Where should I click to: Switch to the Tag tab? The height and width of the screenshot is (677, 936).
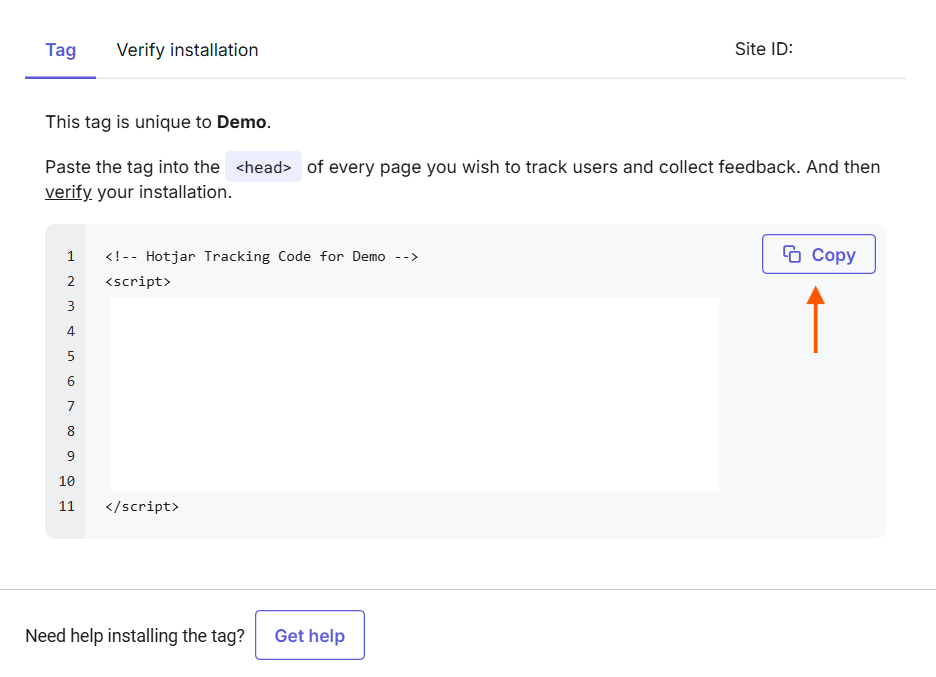(60, 50)
